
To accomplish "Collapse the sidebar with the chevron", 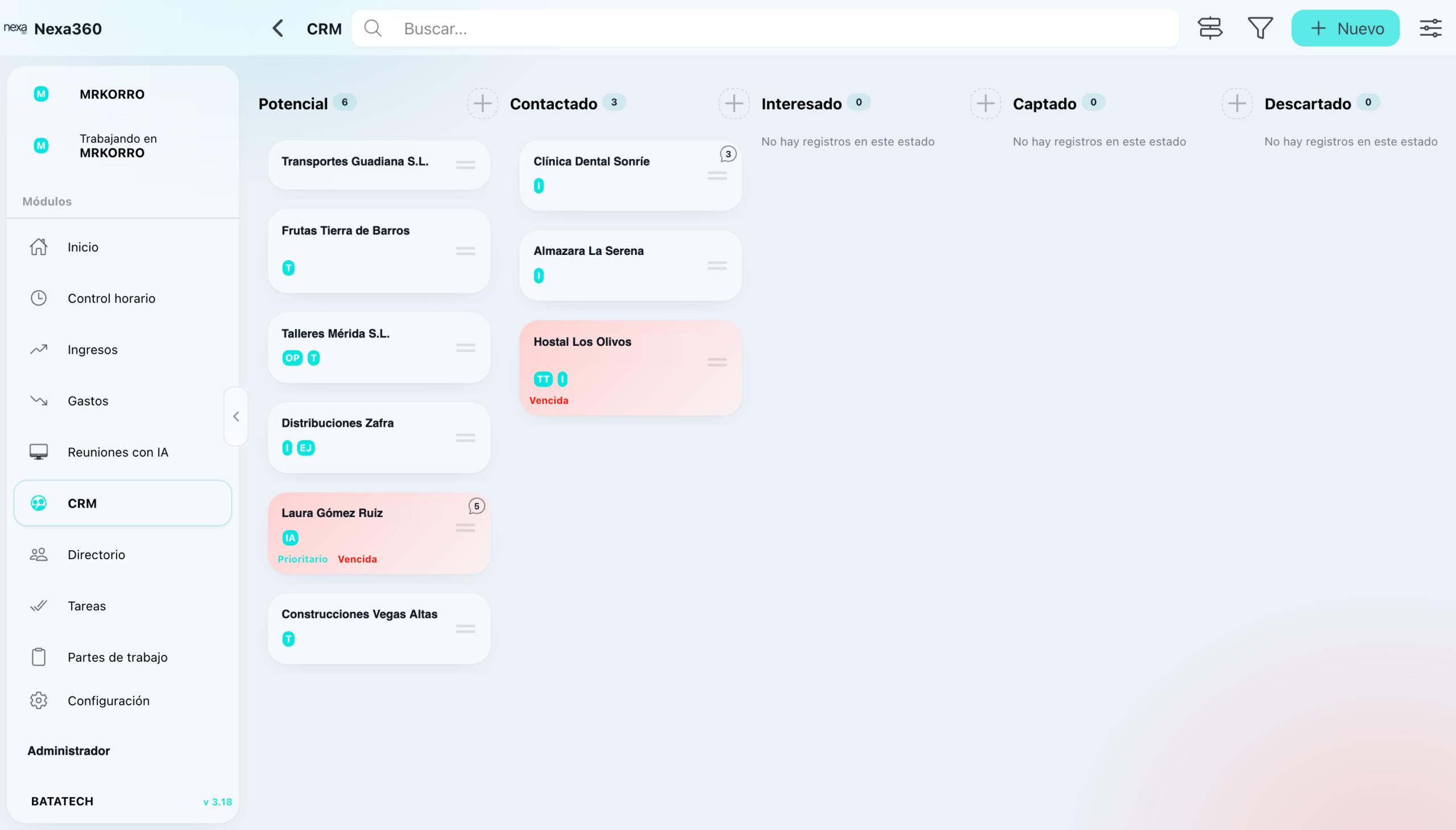I will pyautogui.click(x=236, y=417).
